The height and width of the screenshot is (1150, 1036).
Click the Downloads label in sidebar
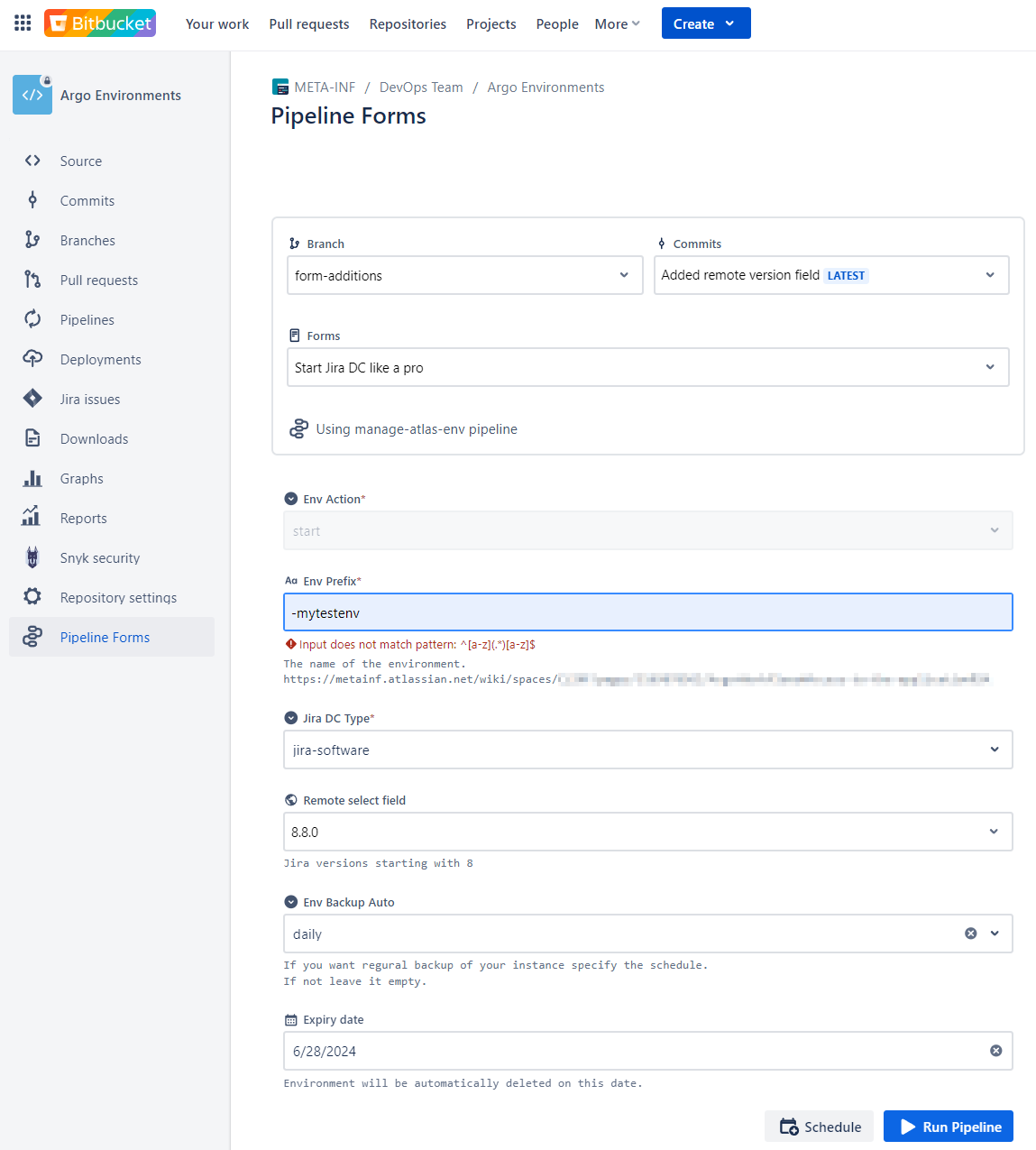[x=95, y=439]
